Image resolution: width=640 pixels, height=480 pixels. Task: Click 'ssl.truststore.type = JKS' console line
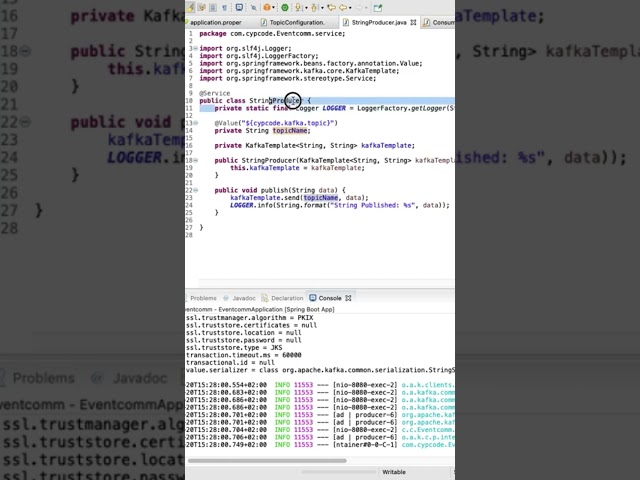pyautogui.click(x=234, y=348)
